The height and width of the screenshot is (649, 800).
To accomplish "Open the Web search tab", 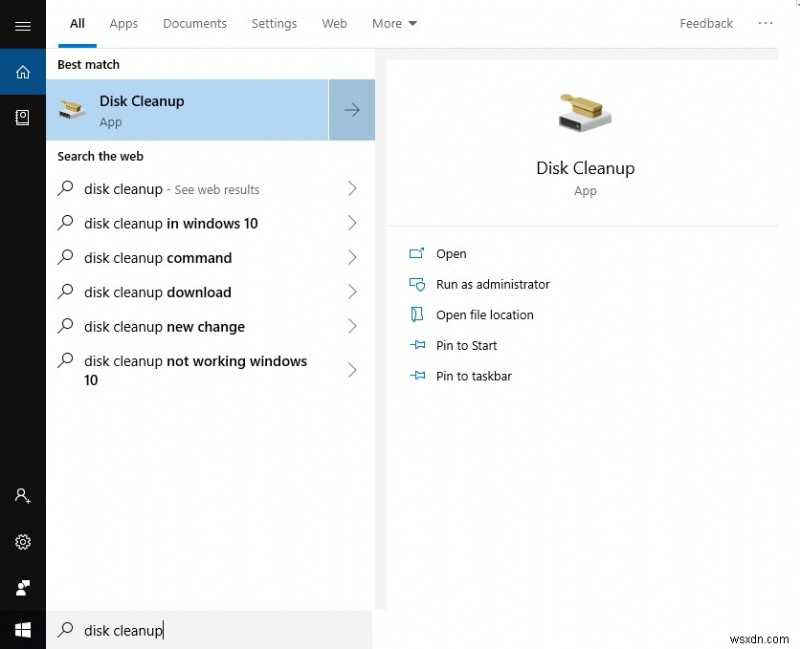I will click(334, 23).
